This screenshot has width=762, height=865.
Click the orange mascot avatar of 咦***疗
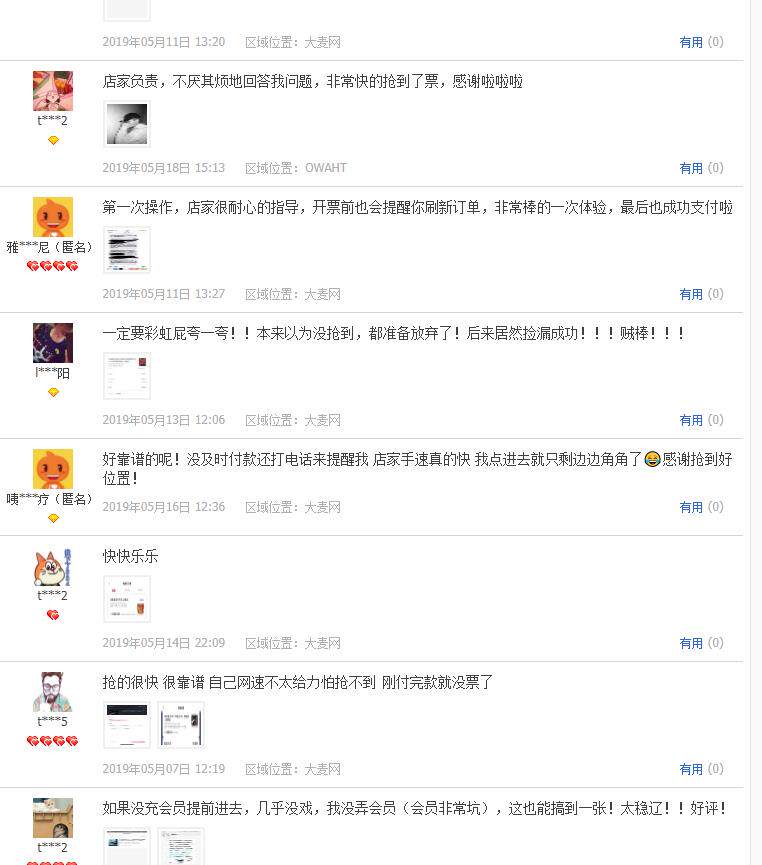click(x=52, y=469)
